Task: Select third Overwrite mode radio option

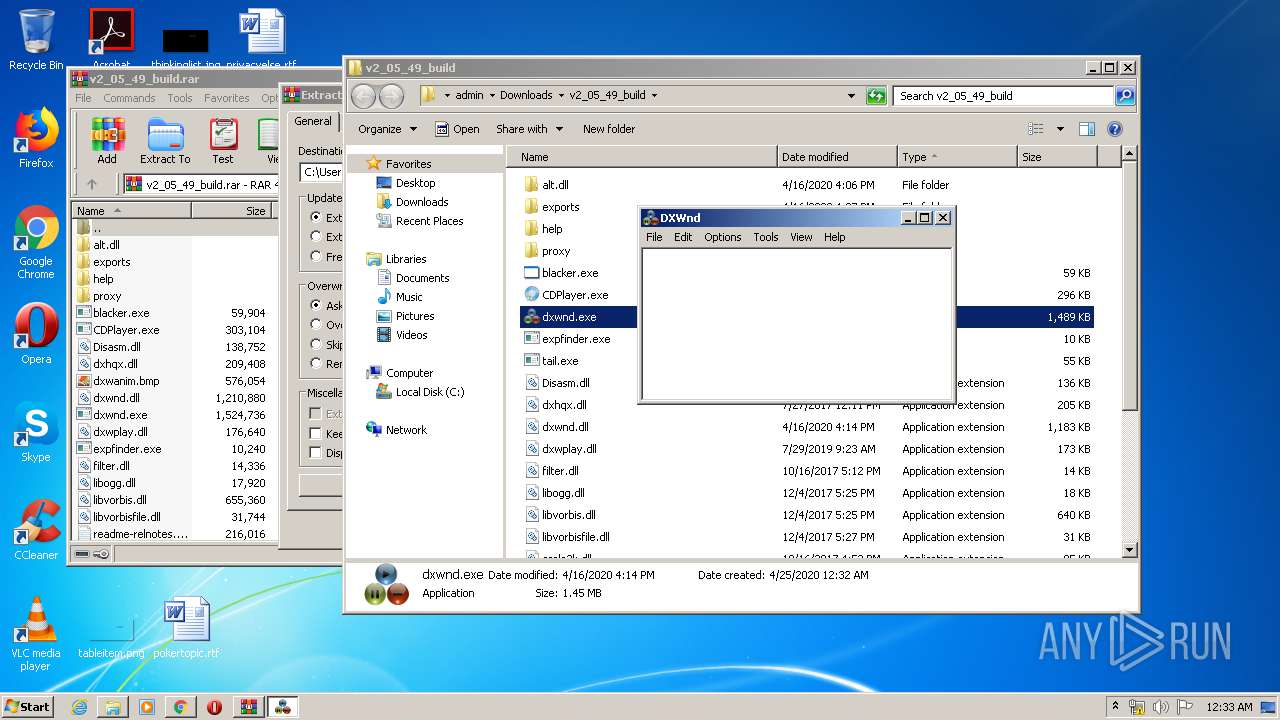Action: (x=316, y=344)
